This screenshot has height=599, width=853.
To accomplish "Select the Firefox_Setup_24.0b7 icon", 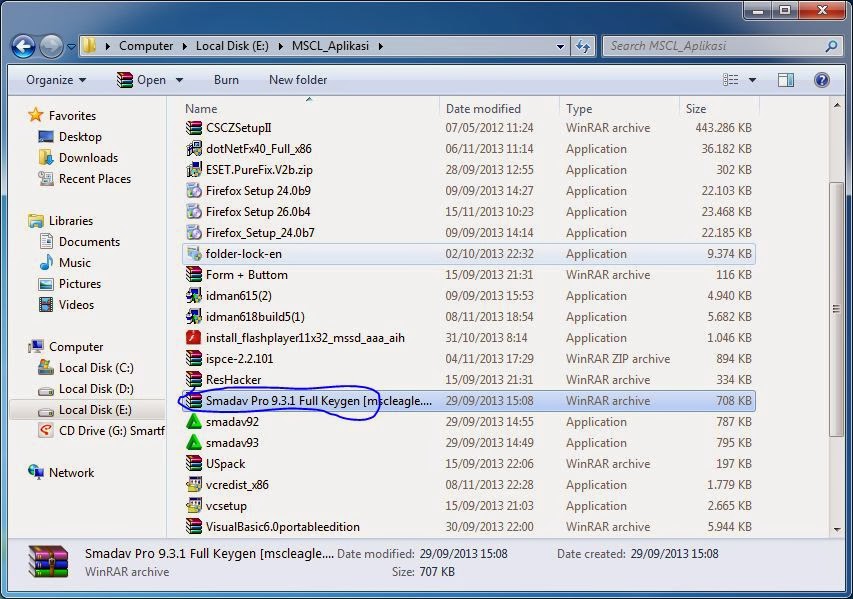I will tap(194, 233).
